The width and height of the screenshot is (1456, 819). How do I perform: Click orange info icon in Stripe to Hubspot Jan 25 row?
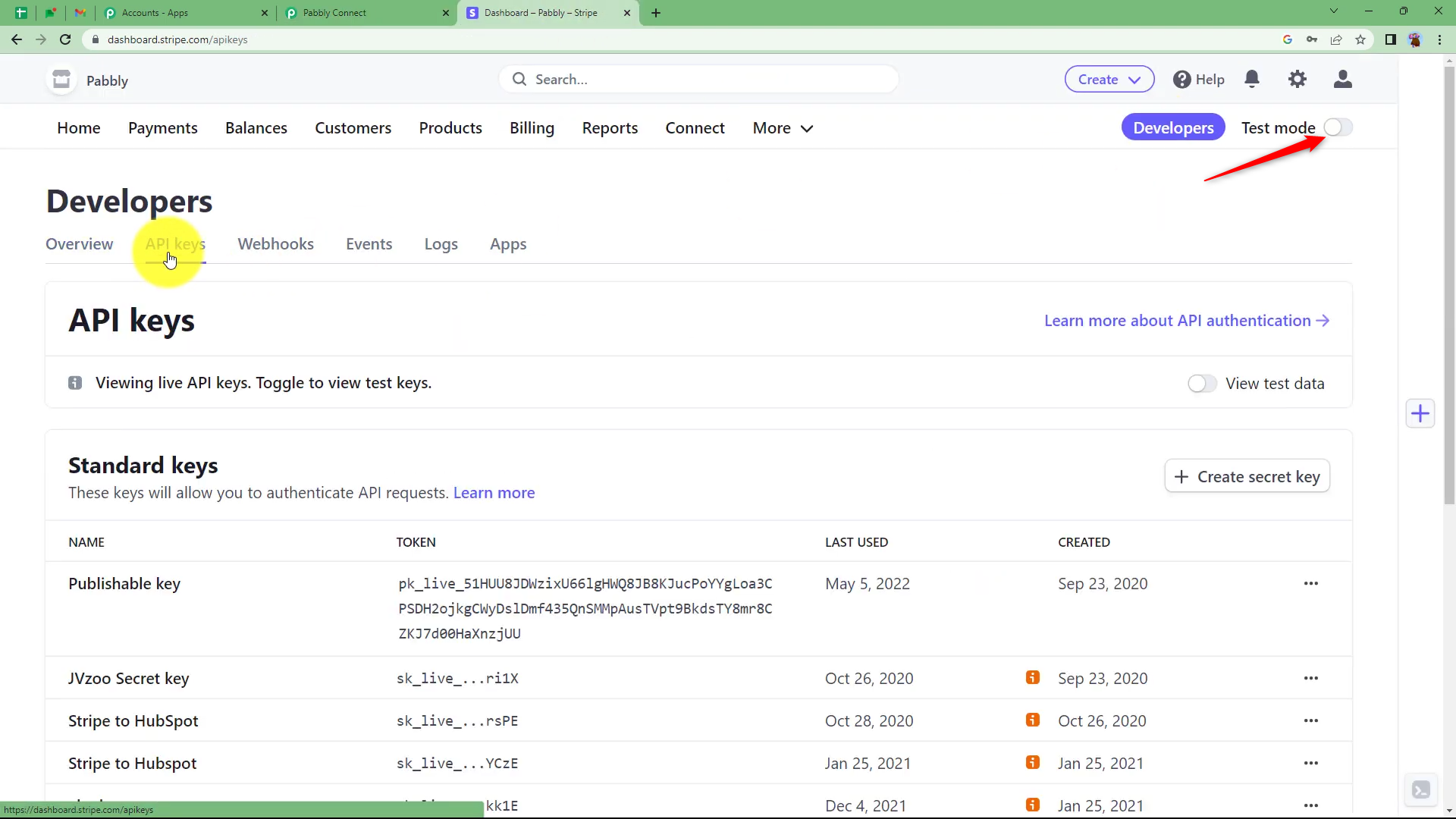pos(1033,763)
